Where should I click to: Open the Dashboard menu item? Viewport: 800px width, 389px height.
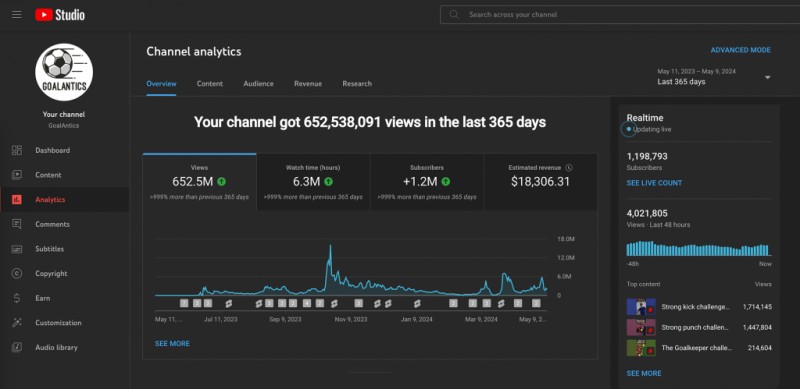pyautogui.click(x=64, y=150)
